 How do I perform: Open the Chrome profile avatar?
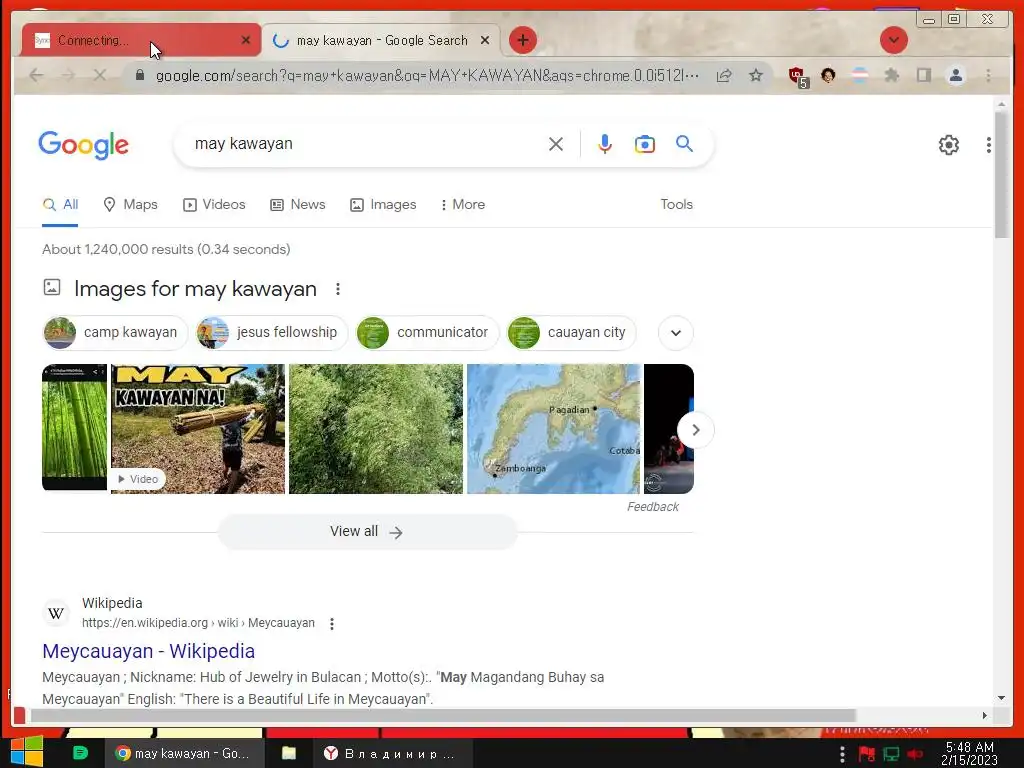click(x=955, y=76)
